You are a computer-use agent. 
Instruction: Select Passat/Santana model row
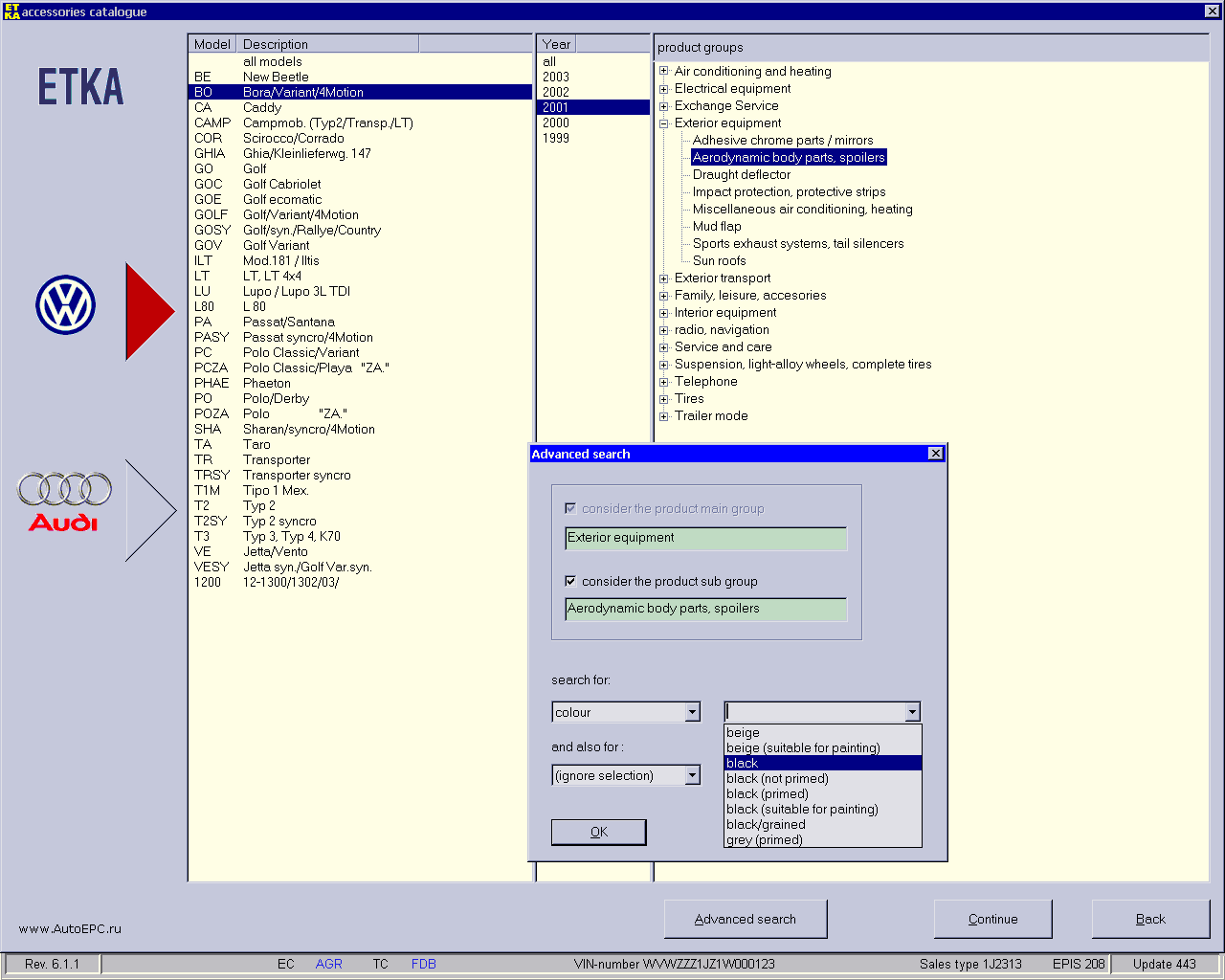(360, 322)
